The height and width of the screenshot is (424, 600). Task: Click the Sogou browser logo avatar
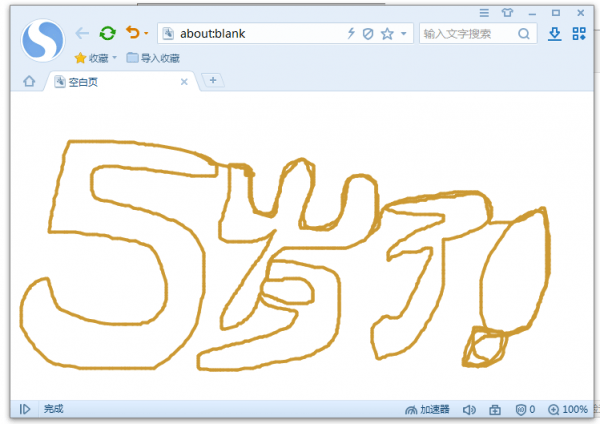(x=41, y=40)
